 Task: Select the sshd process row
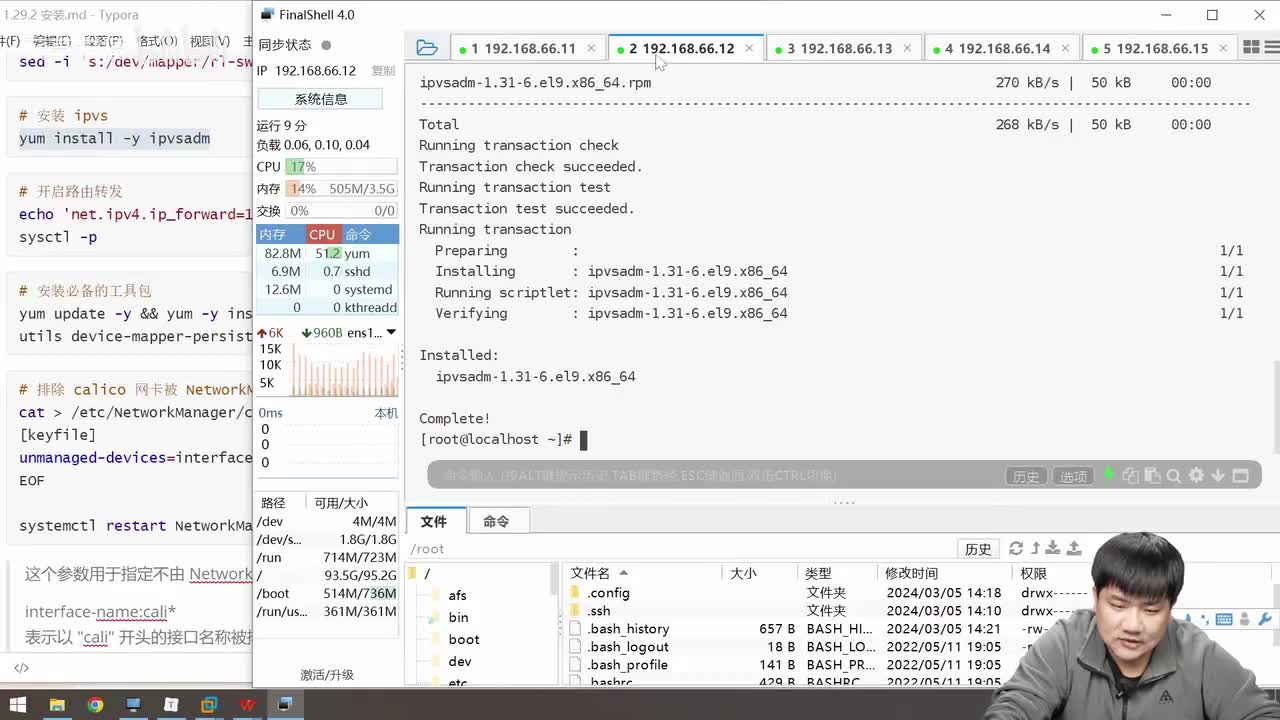point(328,271)
